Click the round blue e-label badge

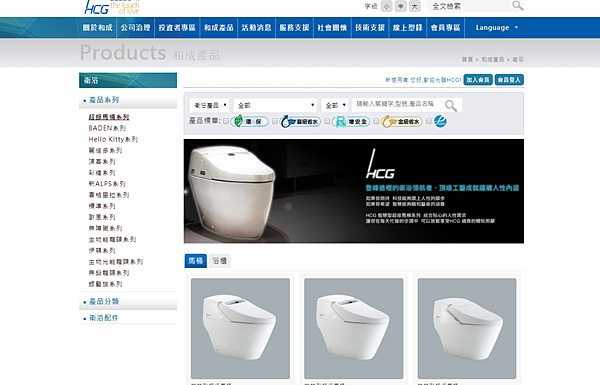coord(440,122)
